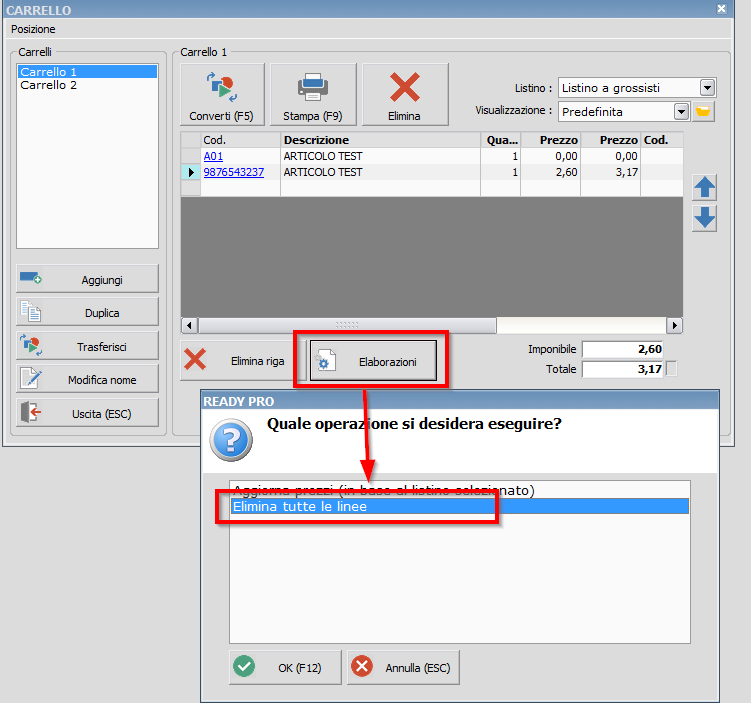Open the Posizione menu
The image size is (751, 703).
click(33, 29)
